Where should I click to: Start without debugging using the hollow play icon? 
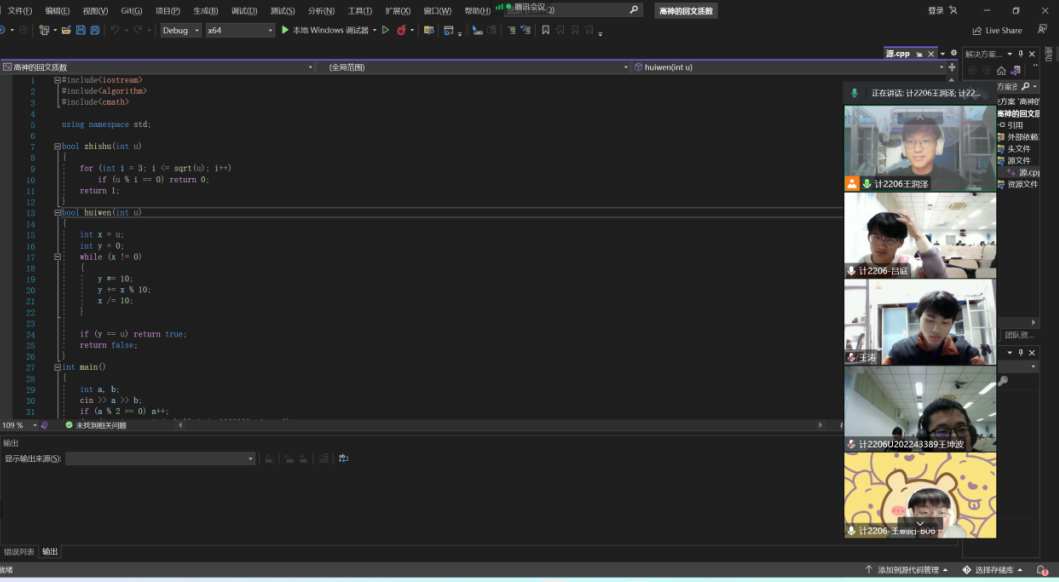coord(386,30)
